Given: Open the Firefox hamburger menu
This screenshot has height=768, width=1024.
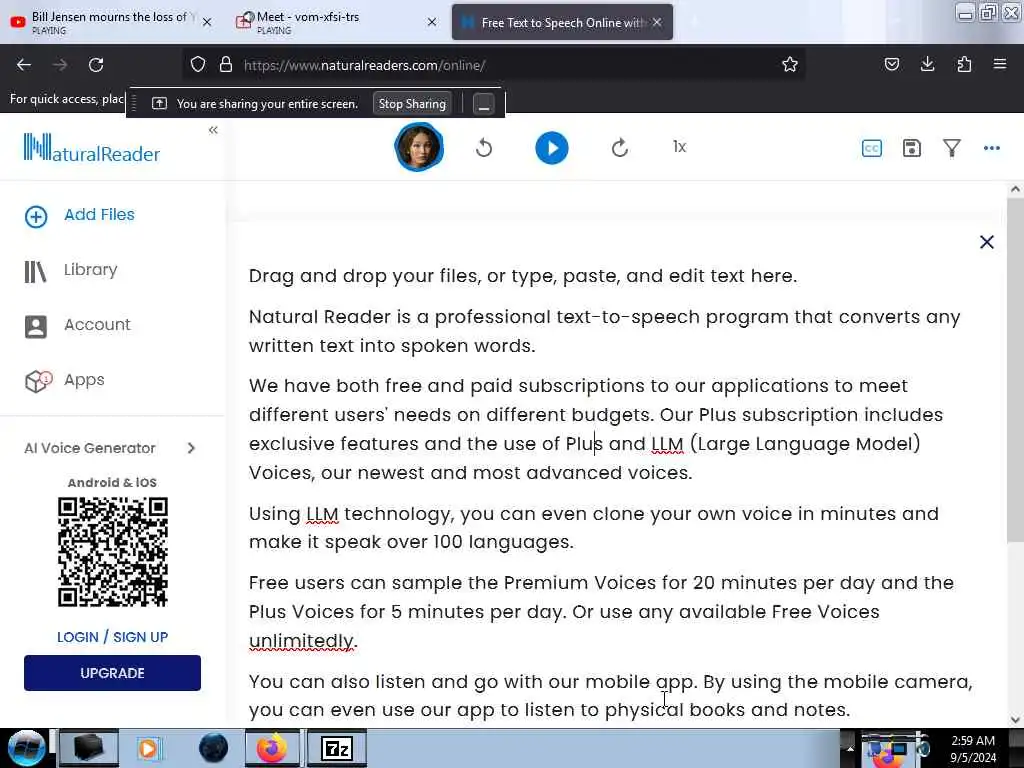Looking at the screenshot, I should coord(999,64).
